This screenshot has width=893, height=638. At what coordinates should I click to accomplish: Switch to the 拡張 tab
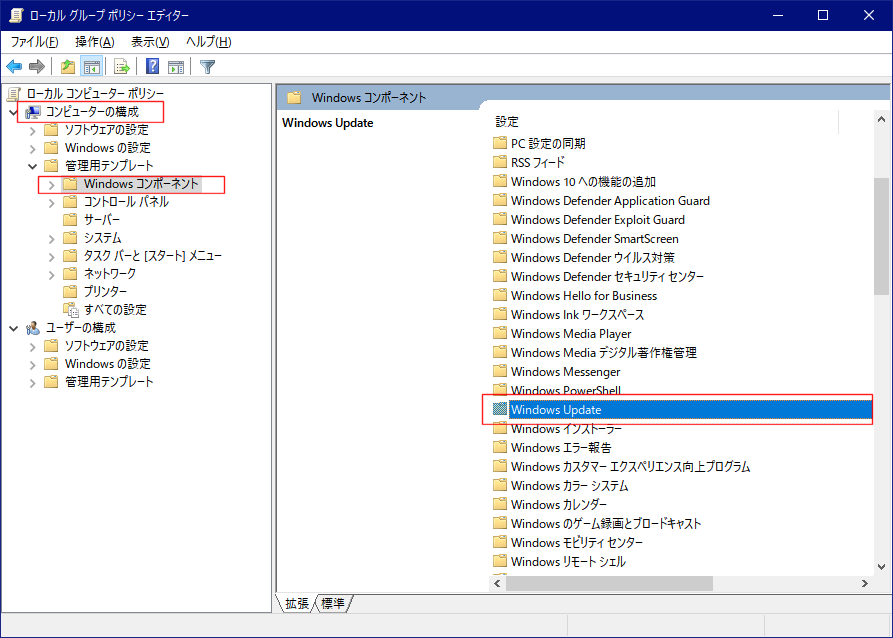click(297, 603)
